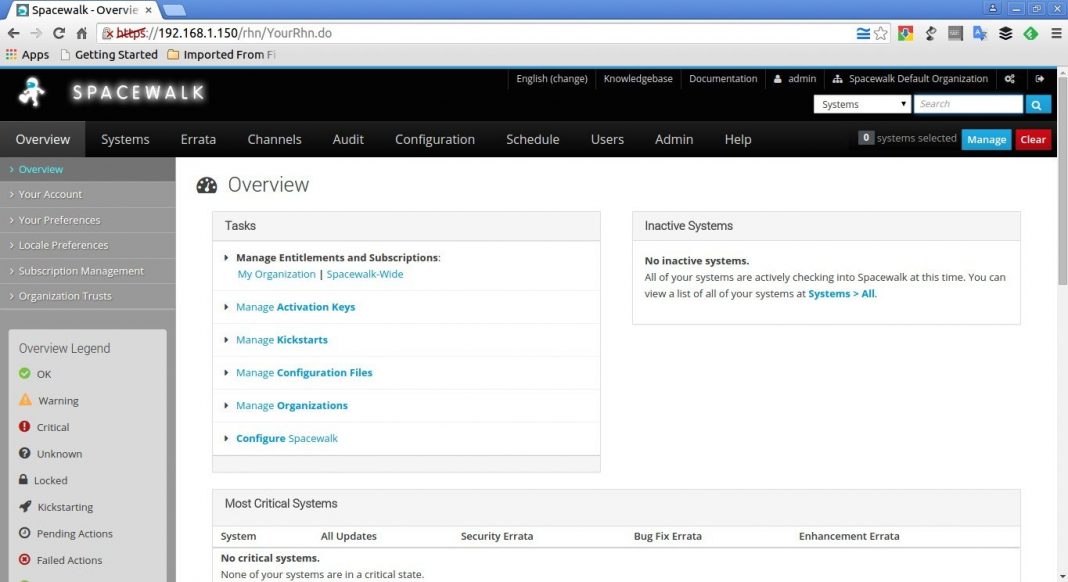Click the admin user icon in the header
Image resolution: width=1068 pixels, height=582 pixels.
point(778,78)
